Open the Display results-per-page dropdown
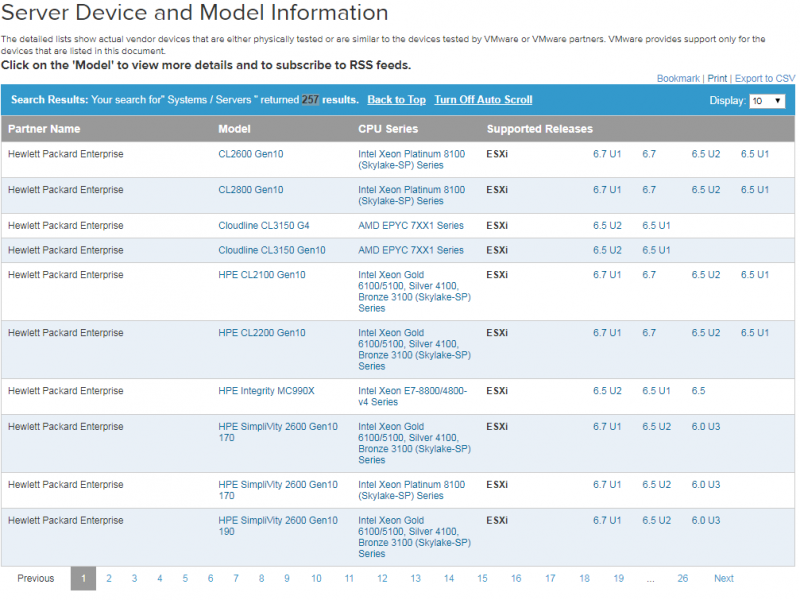Image resolution: width=800 pixels, height=600 pixels. click(x=767, y=101)
